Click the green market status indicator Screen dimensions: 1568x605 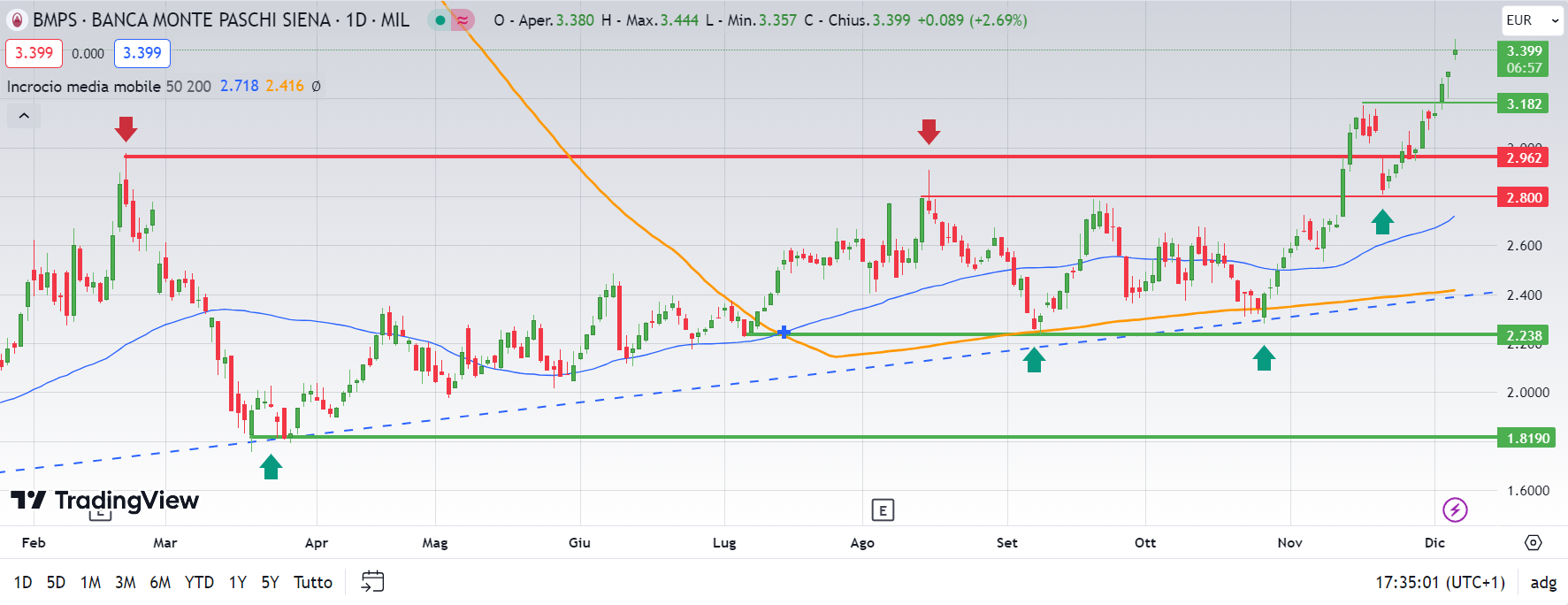[x=440, y=20]
